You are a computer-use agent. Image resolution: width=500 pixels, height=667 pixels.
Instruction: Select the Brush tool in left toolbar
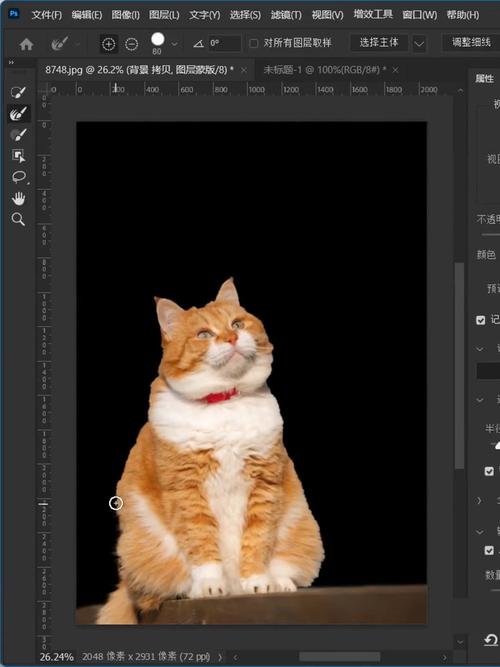click(x=18, y=135)
